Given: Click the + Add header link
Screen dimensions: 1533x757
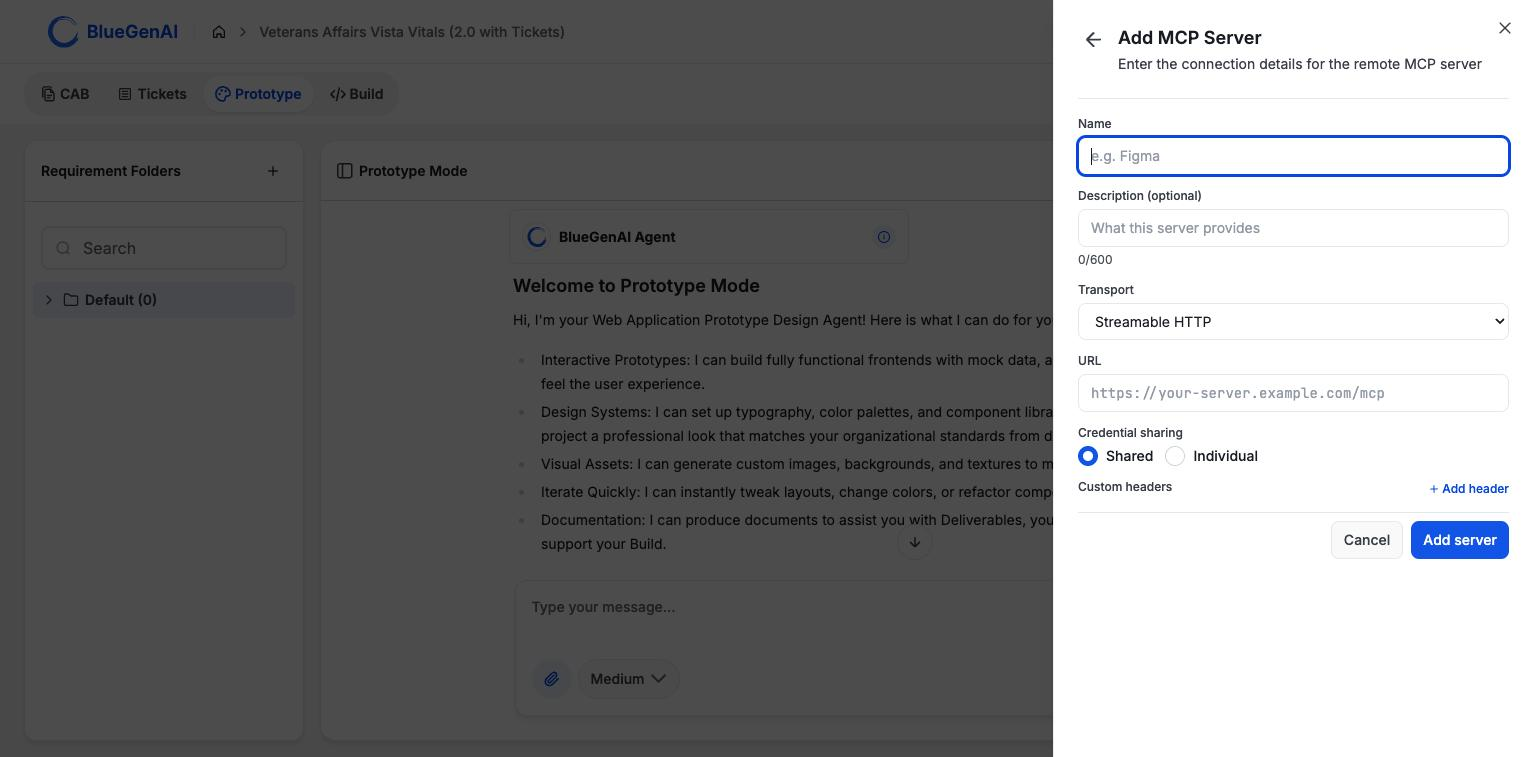Looking at the screenshot, I should click(1468, 489).
